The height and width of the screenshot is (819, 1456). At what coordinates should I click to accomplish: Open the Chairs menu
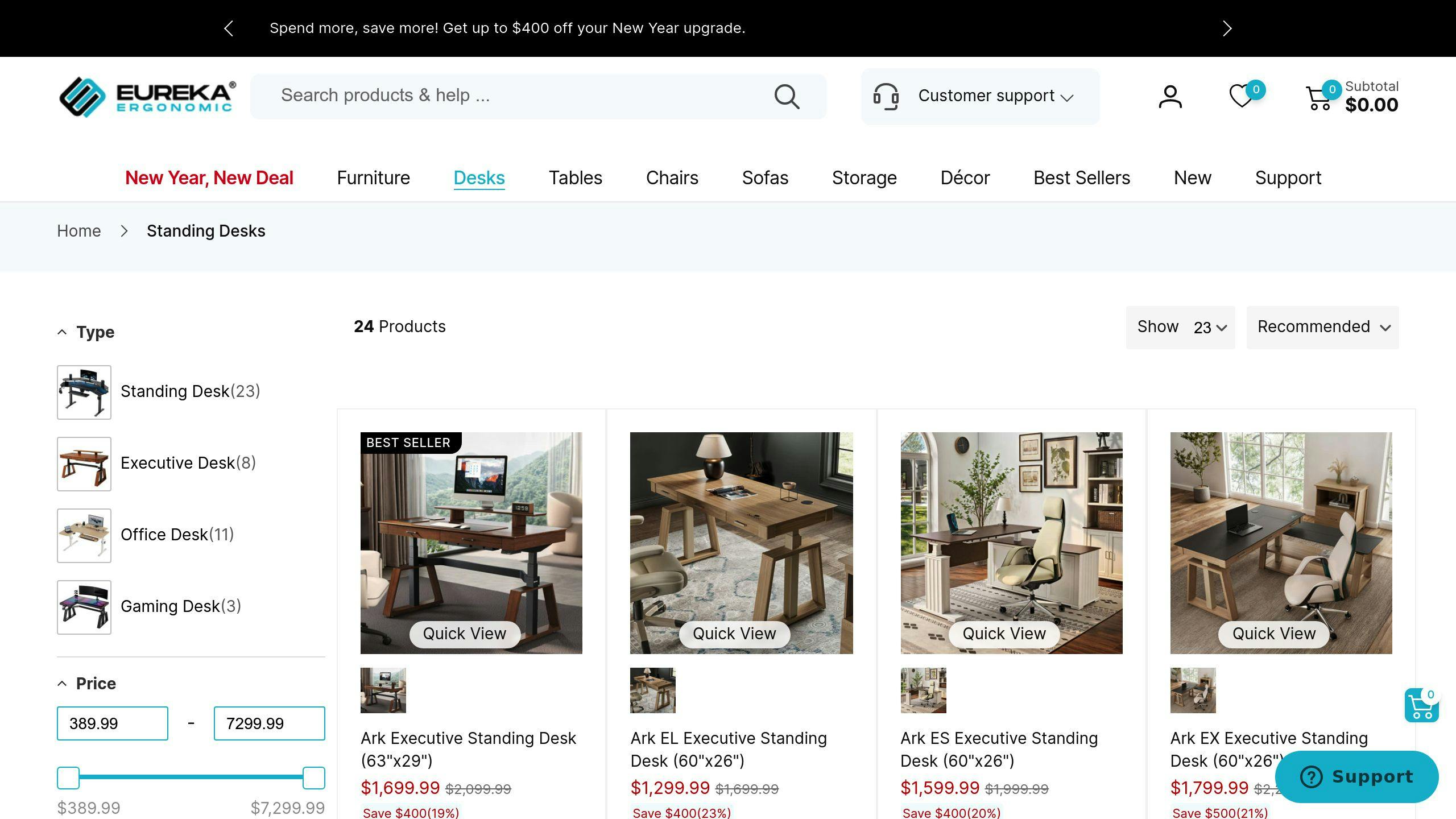(x=672, y=178)
